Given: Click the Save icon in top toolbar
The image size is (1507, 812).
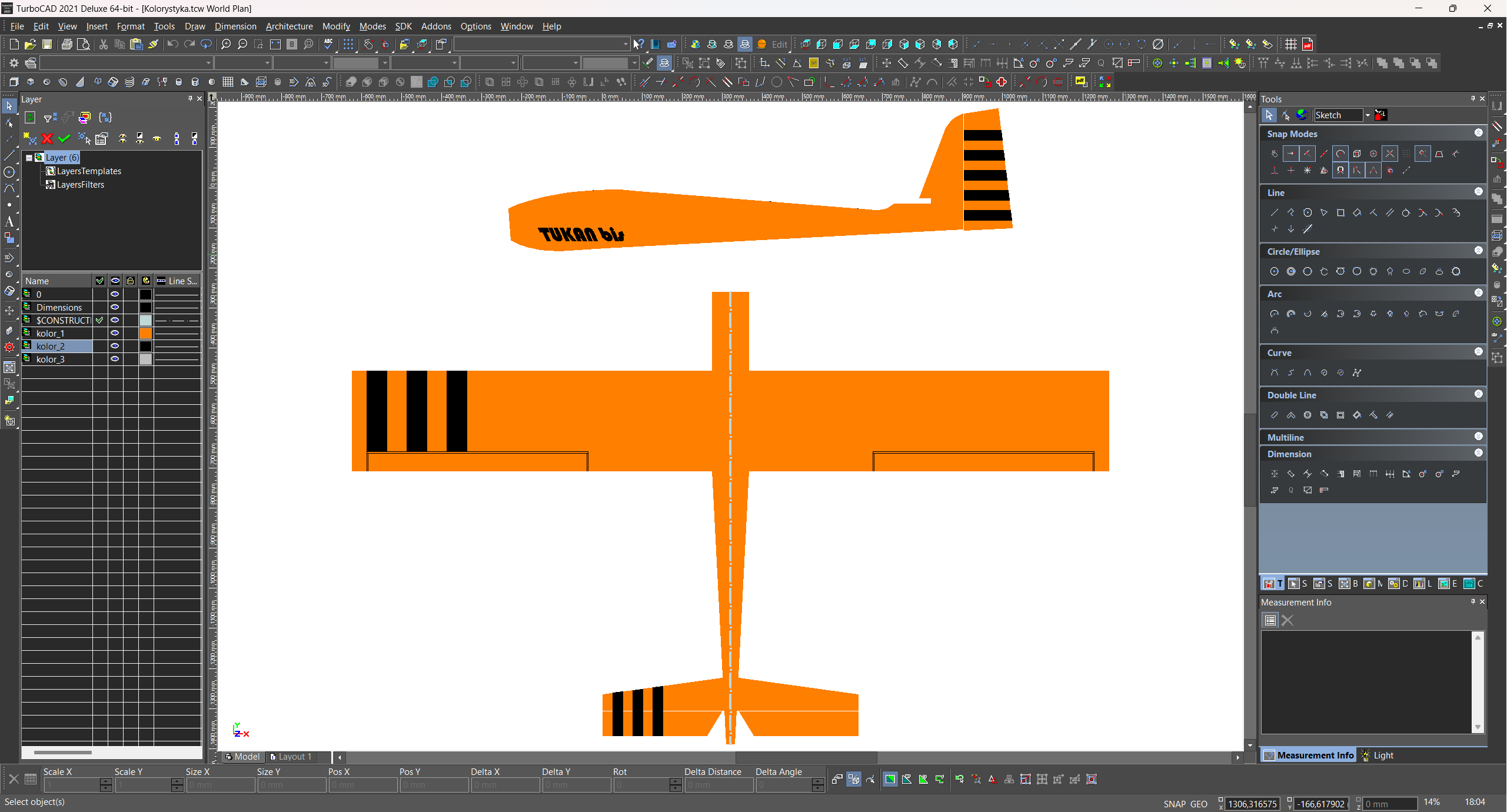Looking at the screenshot, I should tap(47, 44).
